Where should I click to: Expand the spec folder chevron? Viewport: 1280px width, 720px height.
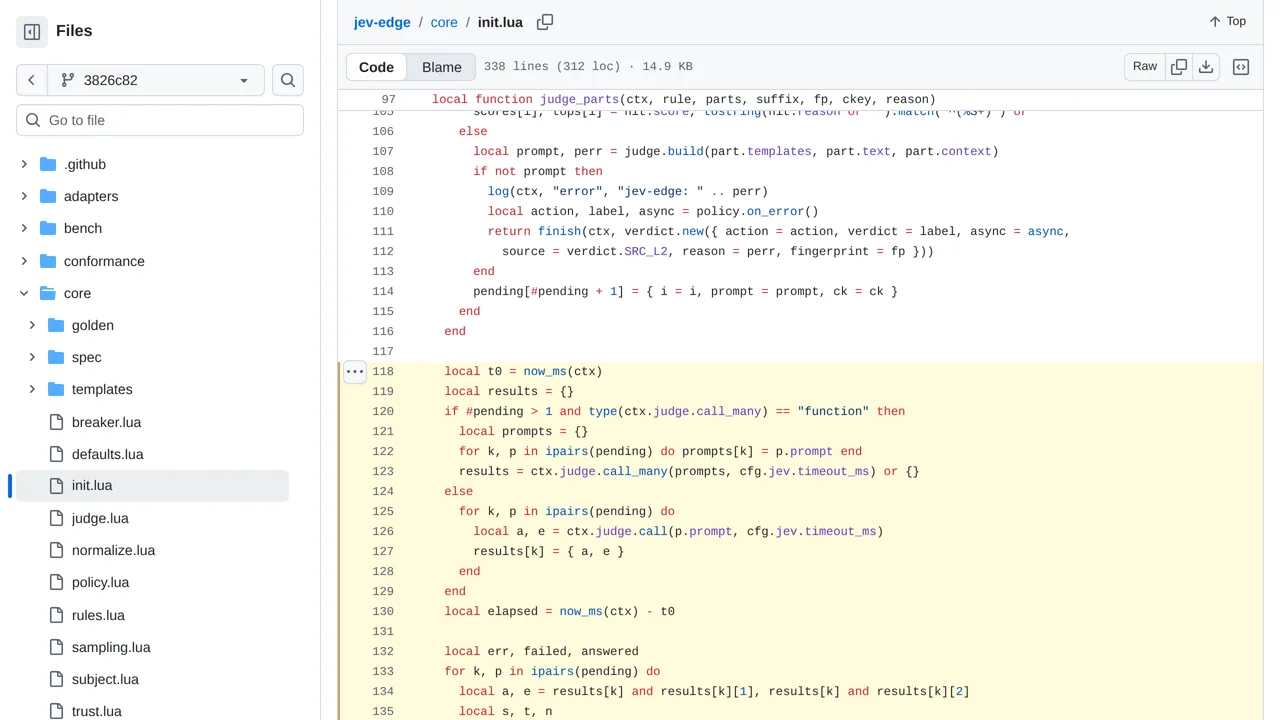tap(32, 357)
